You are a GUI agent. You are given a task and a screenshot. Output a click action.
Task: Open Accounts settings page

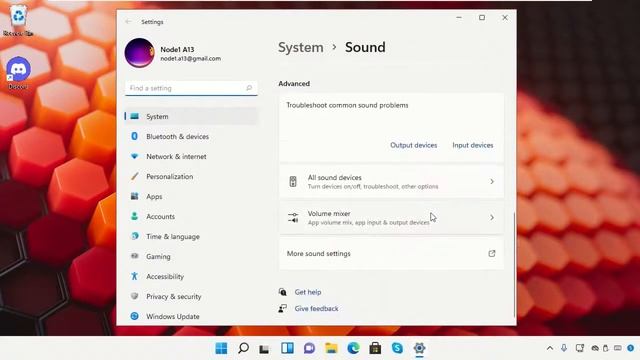pyautogui.click(x=191, y=216)
